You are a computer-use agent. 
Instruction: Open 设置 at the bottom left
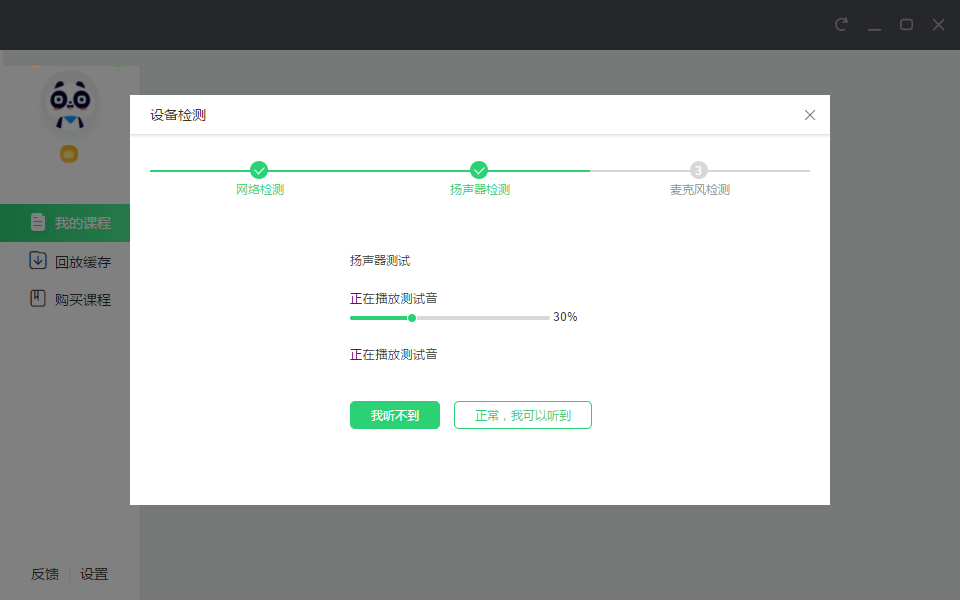pyautogui.click(x=94, y=574)
